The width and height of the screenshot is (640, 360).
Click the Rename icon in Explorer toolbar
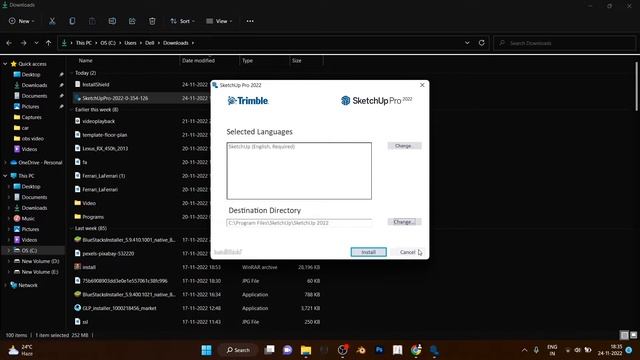pyautogui.click(x=112, y=21)
